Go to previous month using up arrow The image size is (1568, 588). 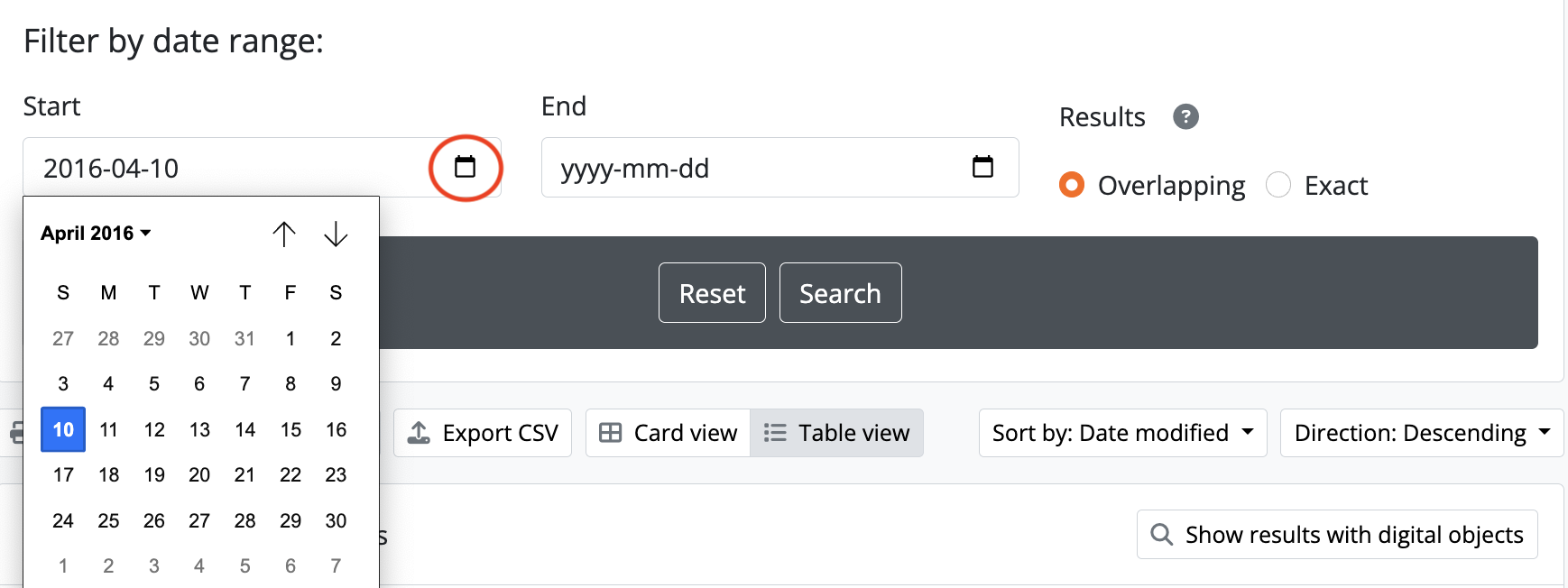(x=284, y=234)
